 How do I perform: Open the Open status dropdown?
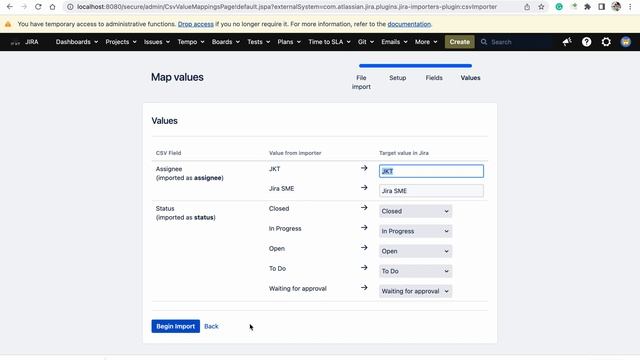point(415,251)
